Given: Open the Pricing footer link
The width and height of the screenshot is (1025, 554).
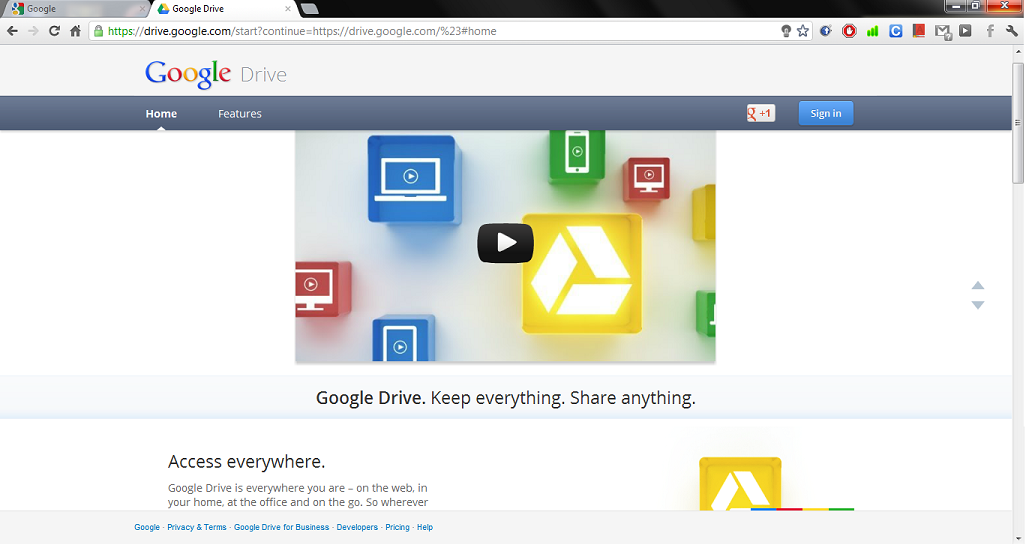Looking at the screenshot, I should (x=397, y=527).
